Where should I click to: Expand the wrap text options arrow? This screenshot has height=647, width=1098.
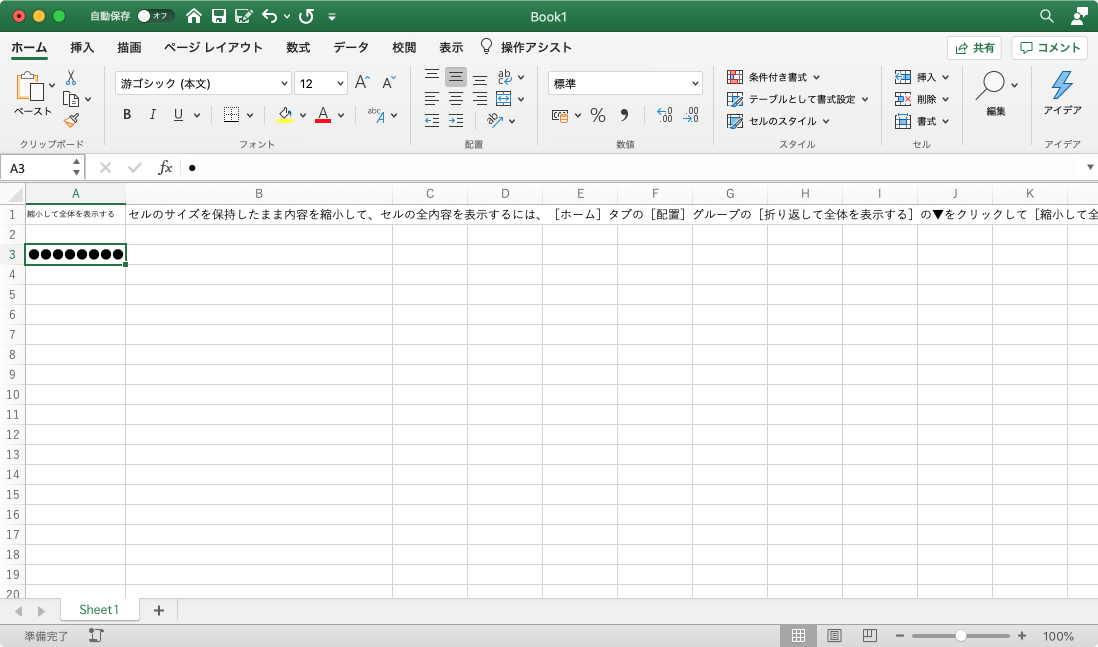click(x=521, y=77)
